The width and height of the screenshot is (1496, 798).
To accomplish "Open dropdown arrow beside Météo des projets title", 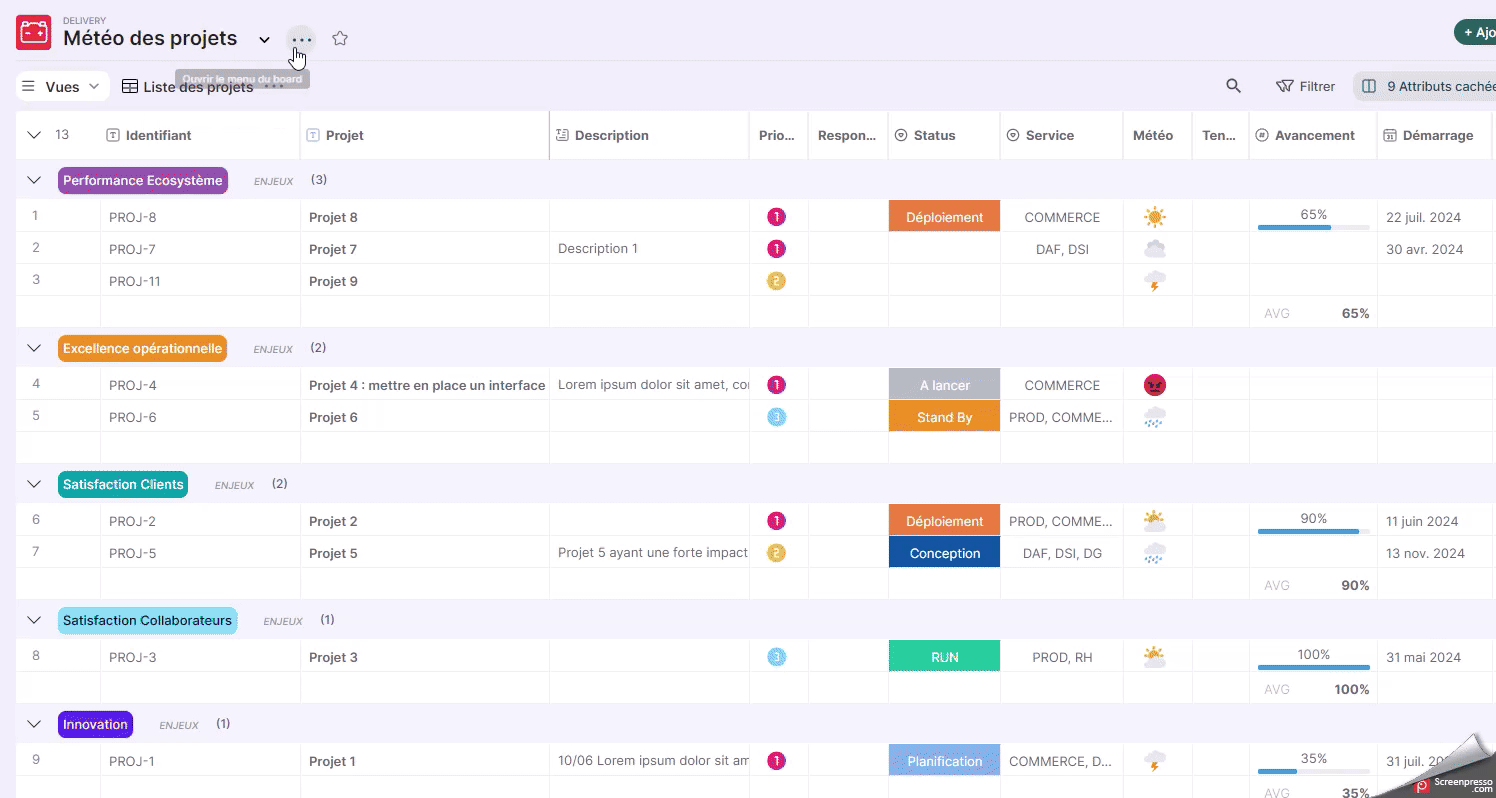I will click(x=264, y=40).
